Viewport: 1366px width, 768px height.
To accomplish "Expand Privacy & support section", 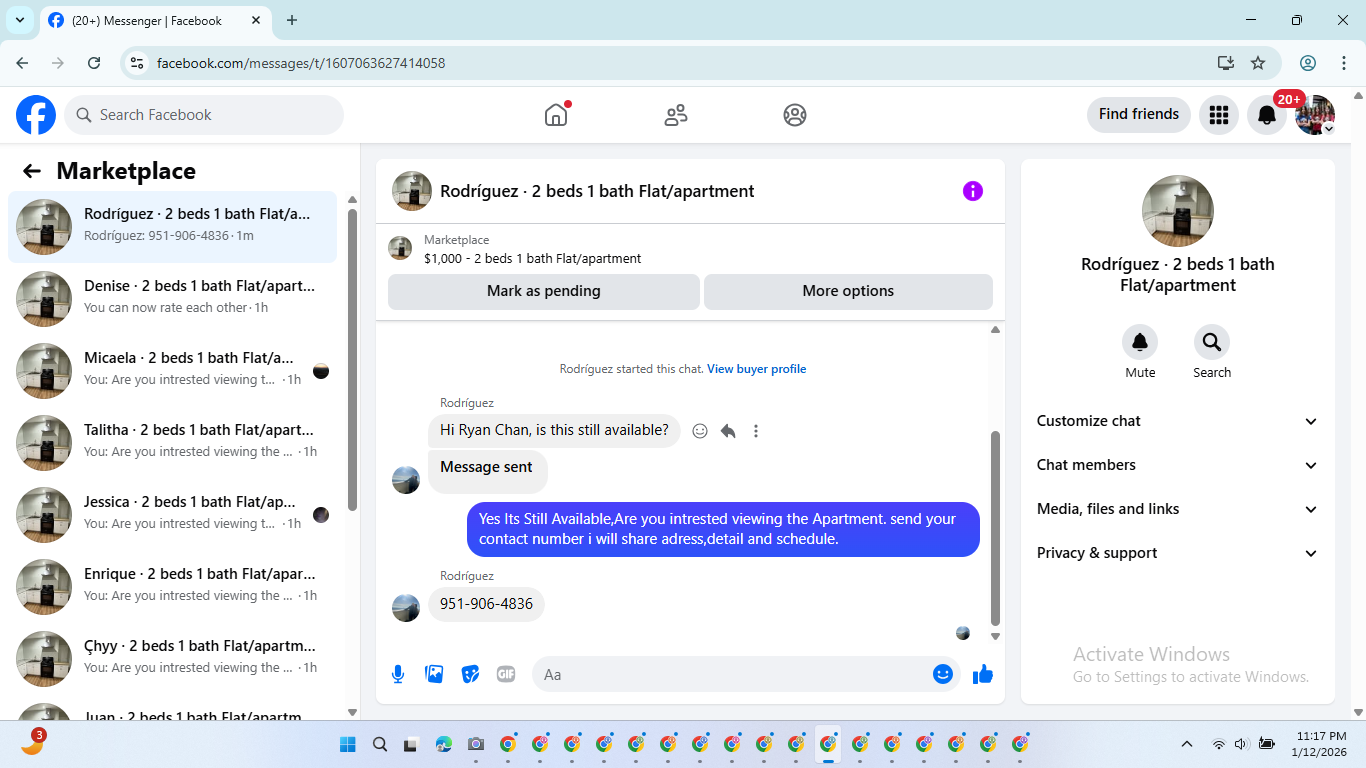I will 1177,553.
